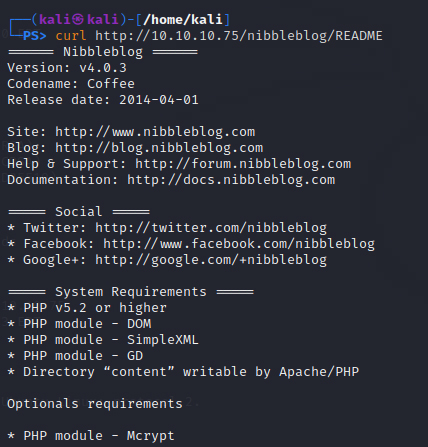Open the blog.nibbleblog.com link
The height and width of the screenshot is (447, 428).
(159, 148)
